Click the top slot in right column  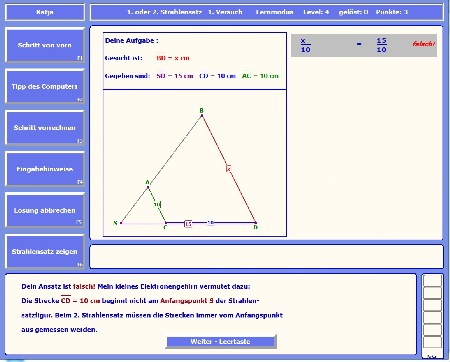click(x=432, y=280)
